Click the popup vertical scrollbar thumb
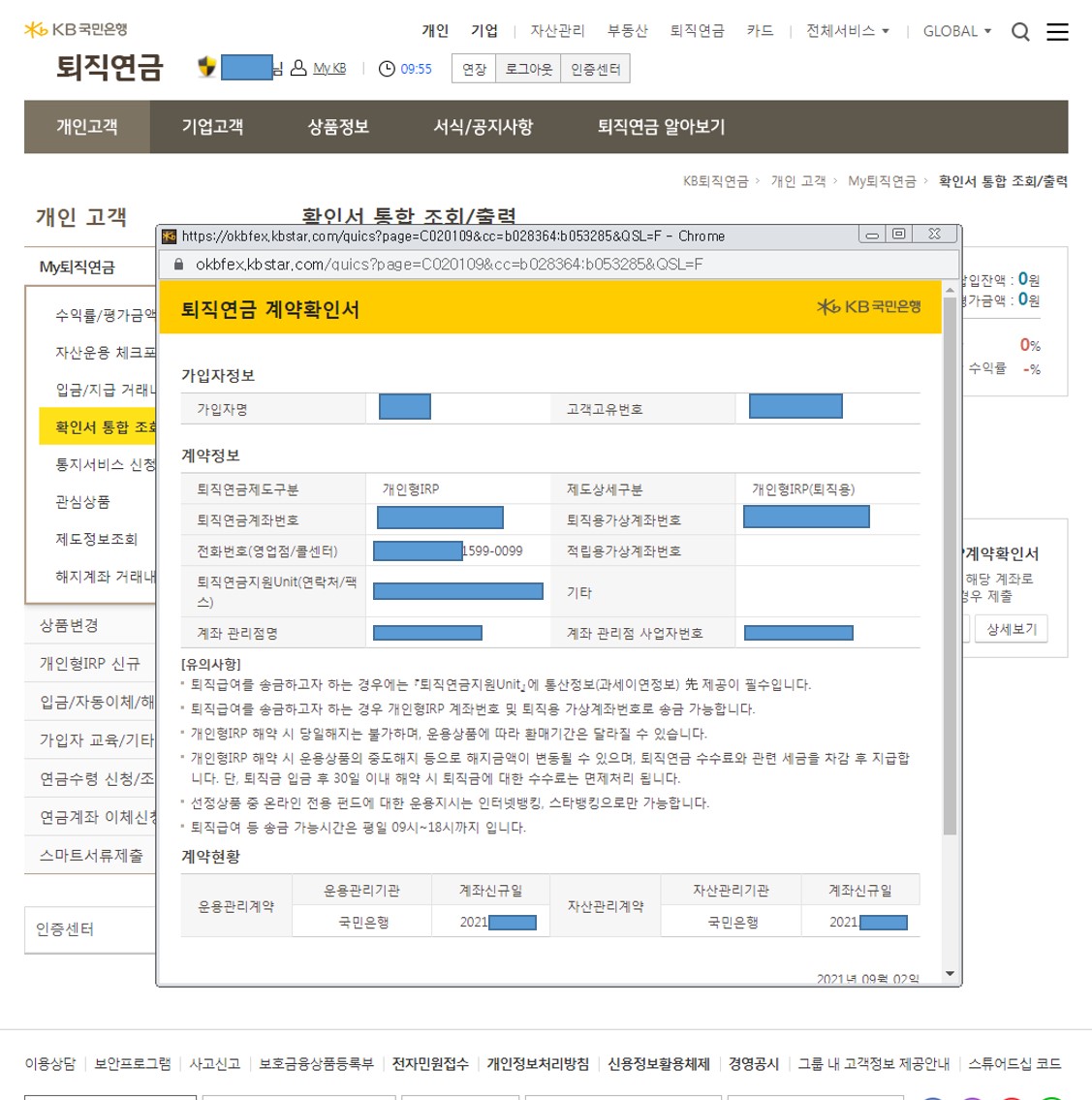Image resolution: width=1092 pixels, height=1100 pixels. (x=951, y=565)
